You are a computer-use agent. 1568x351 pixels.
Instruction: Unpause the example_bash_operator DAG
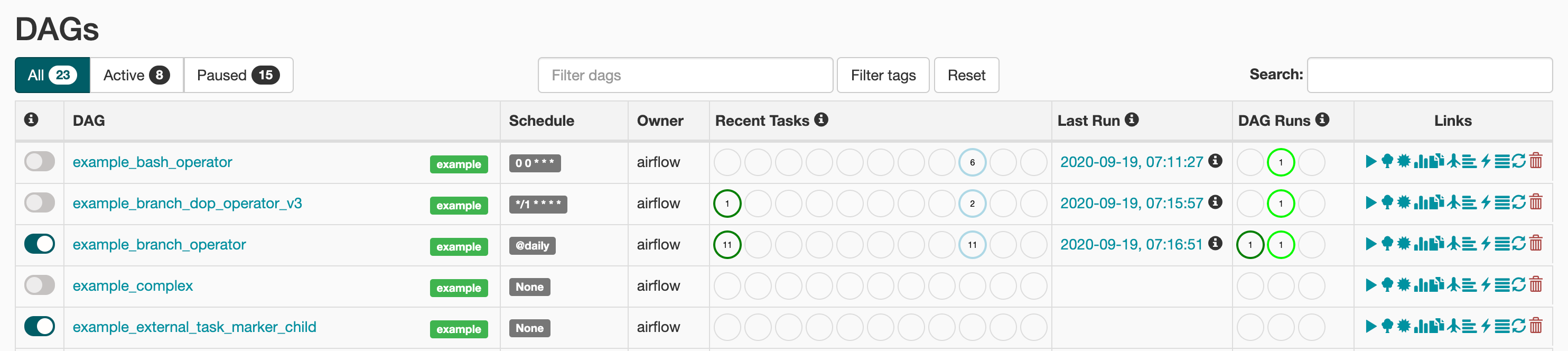pos(40,161)
